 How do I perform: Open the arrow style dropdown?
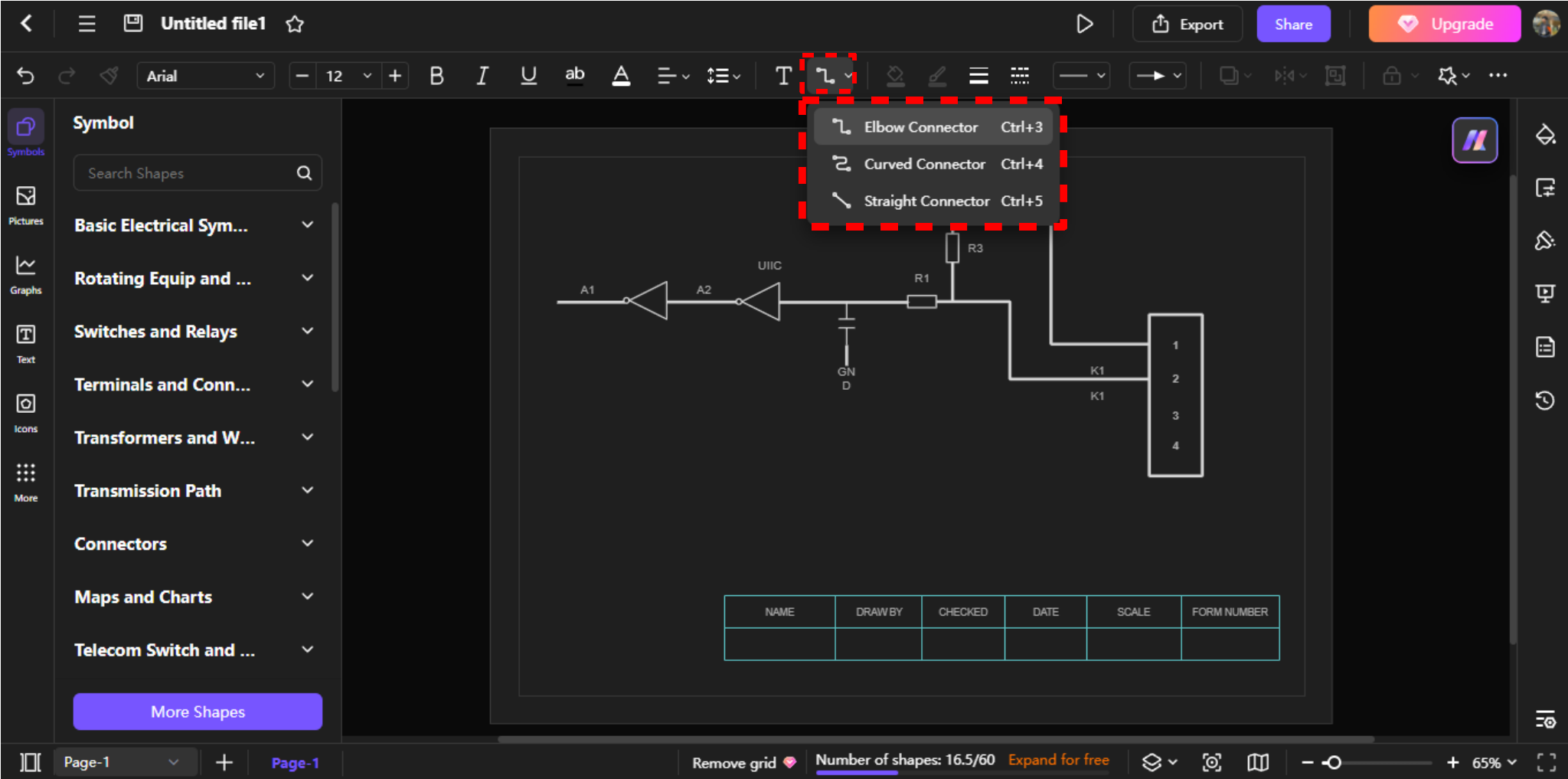1158,76
